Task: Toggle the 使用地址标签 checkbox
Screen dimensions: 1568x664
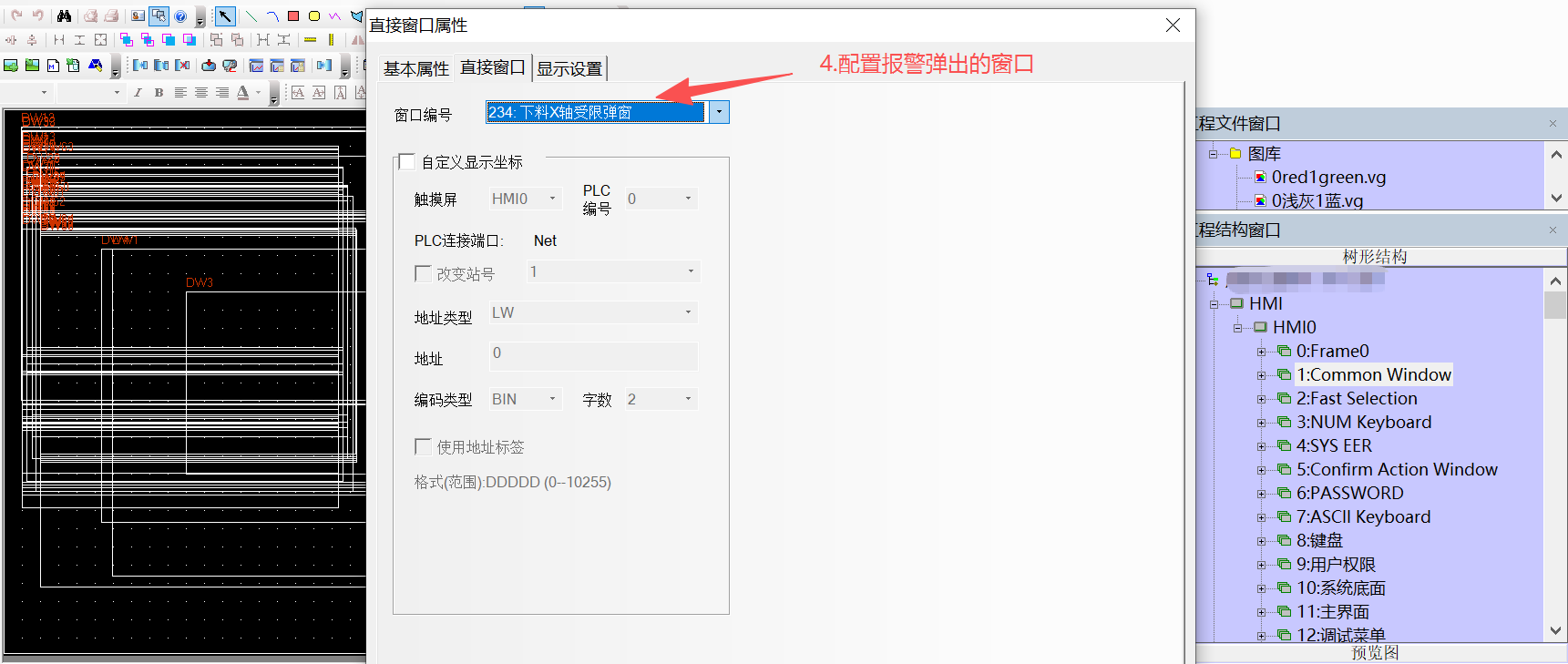Action: 423,446
